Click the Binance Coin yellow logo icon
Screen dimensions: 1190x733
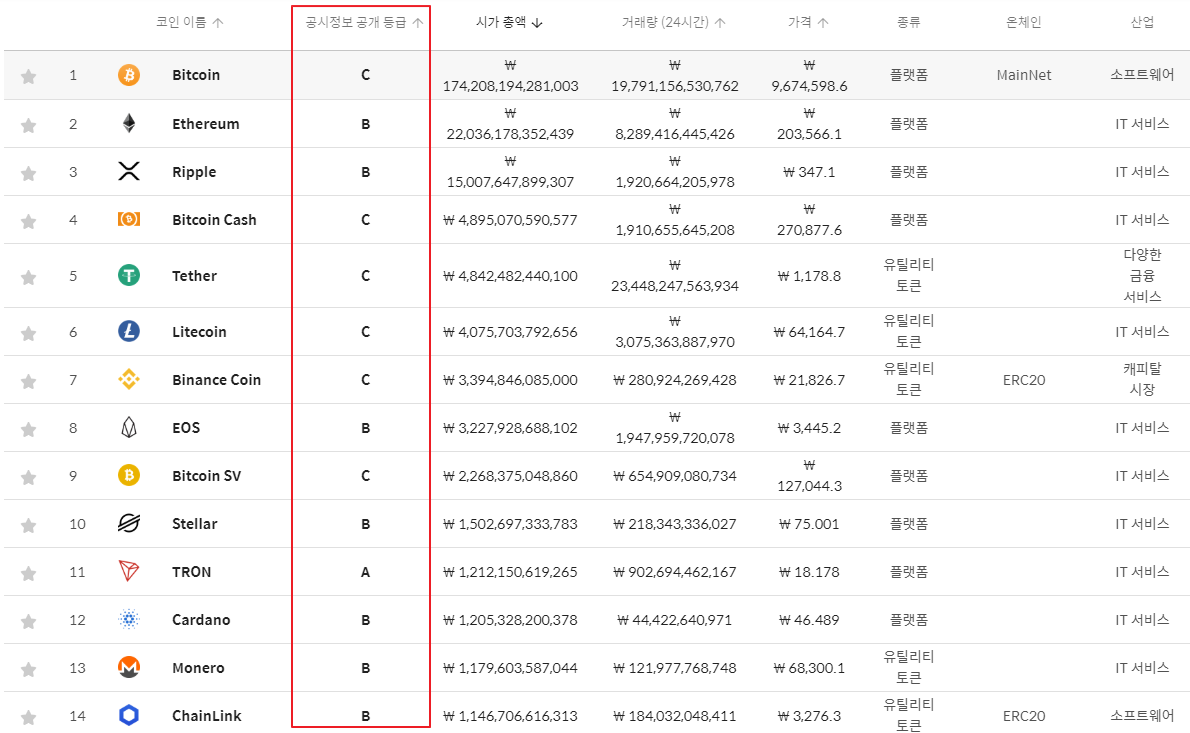click(x=129, y=379)
